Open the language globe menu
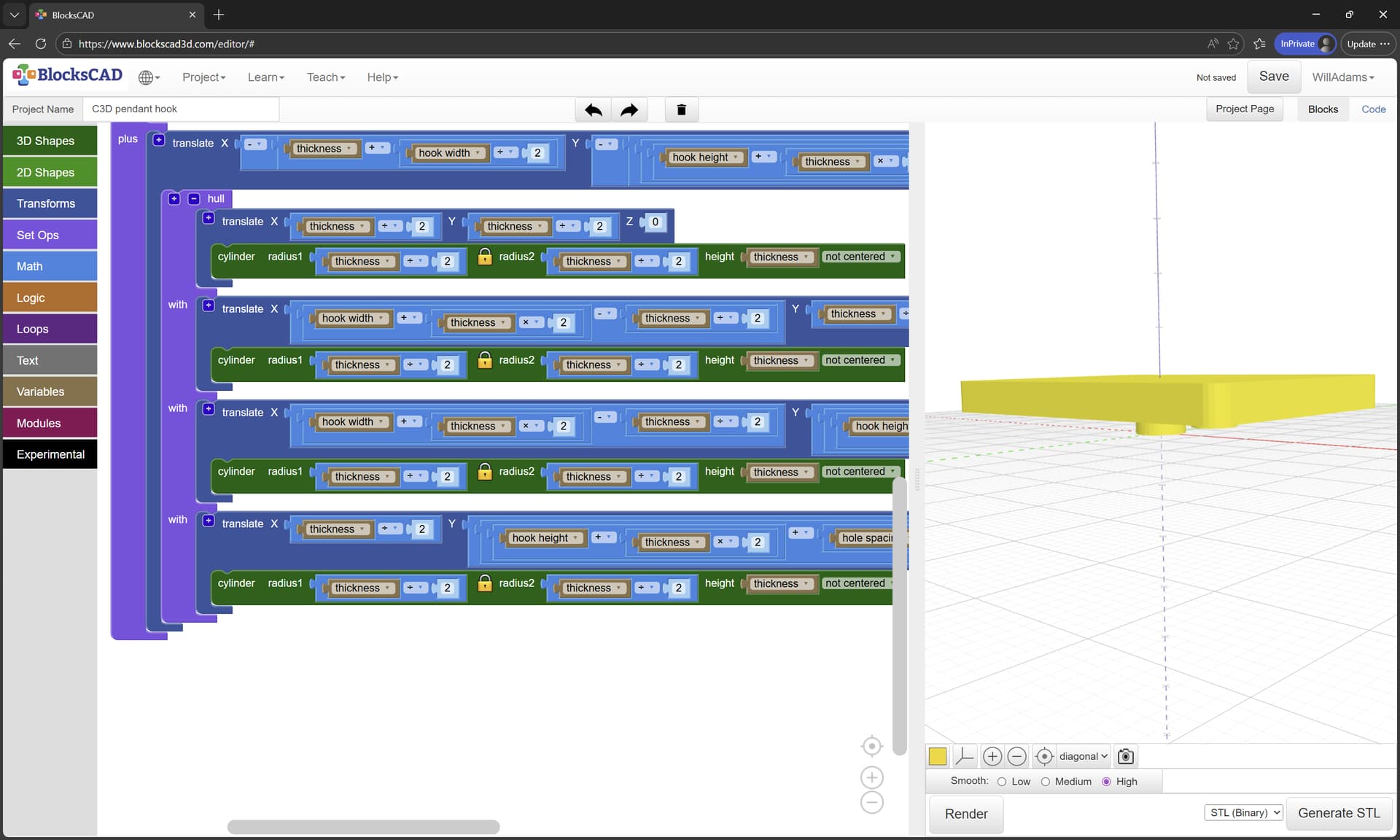1400x840 pixels. point(149,77)
